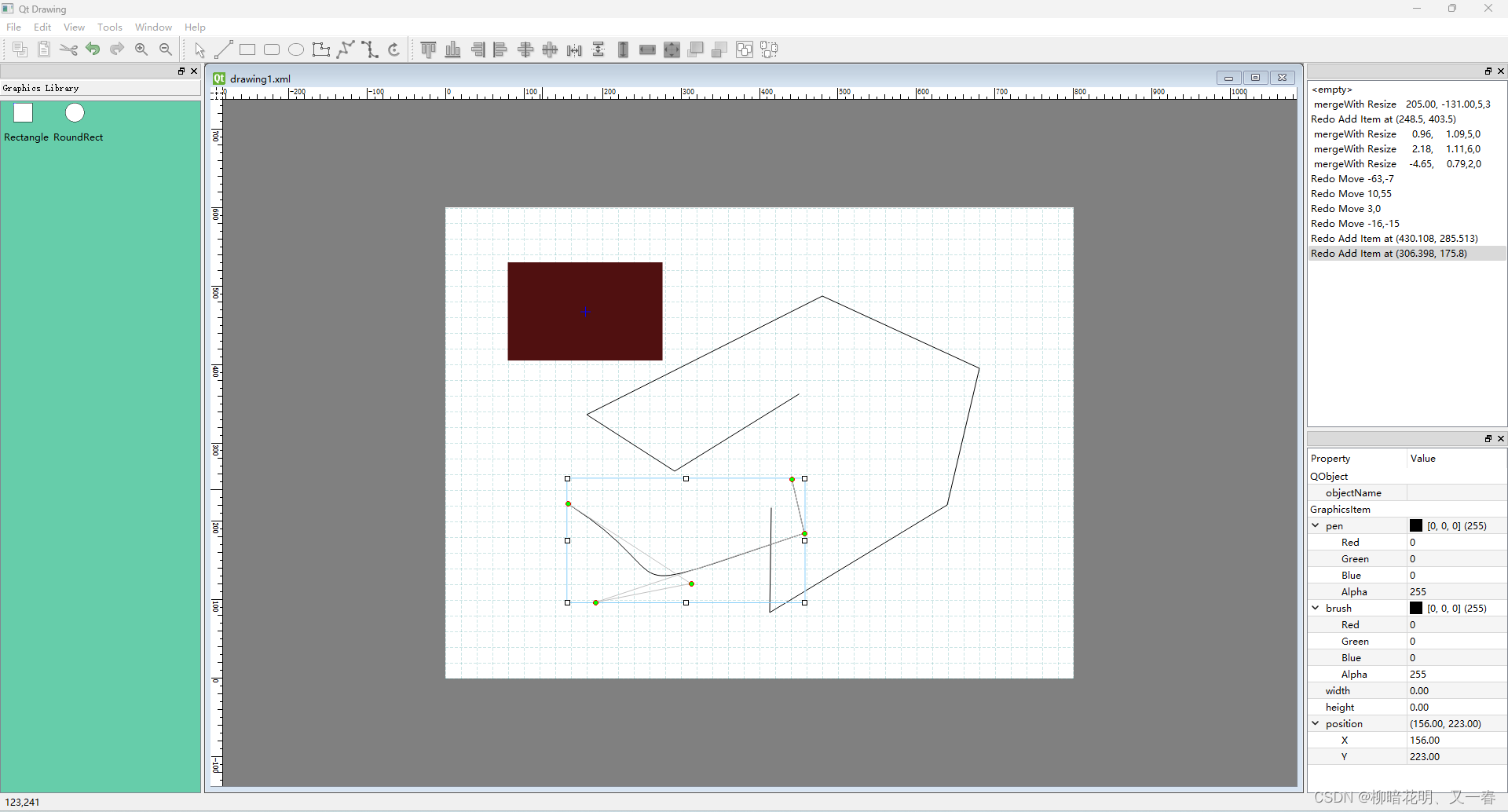This screenshot has width=1508, height=812.
Task: Click the Redo arrow icon
Action: (117, 49)
